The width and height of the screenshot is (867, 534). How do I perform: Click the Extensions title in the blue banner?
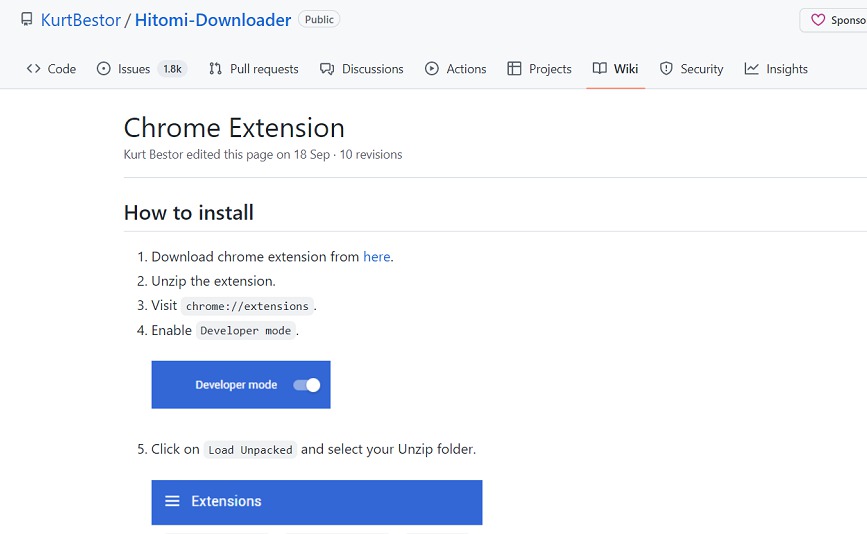click(x=226, y=501)
